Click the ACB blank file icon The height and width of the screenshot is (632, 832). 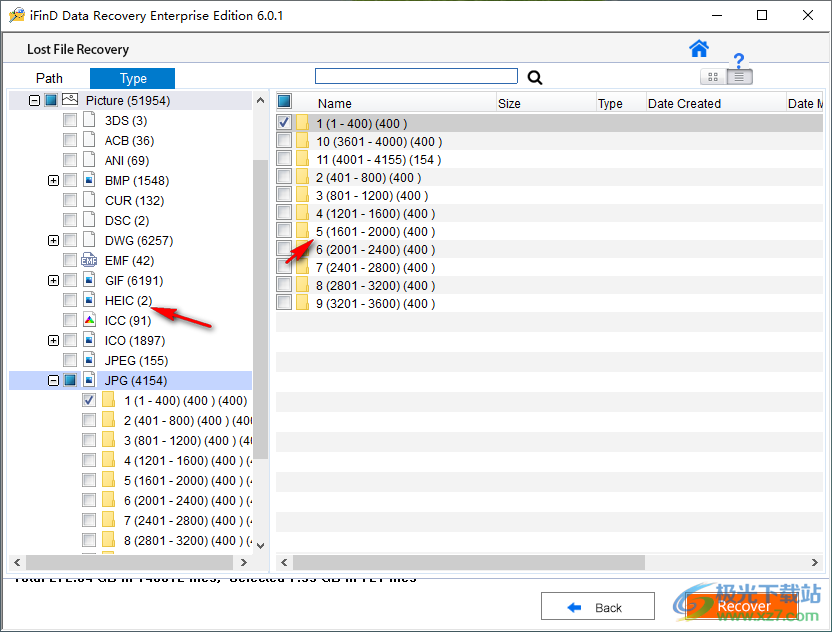pos(89,140)
